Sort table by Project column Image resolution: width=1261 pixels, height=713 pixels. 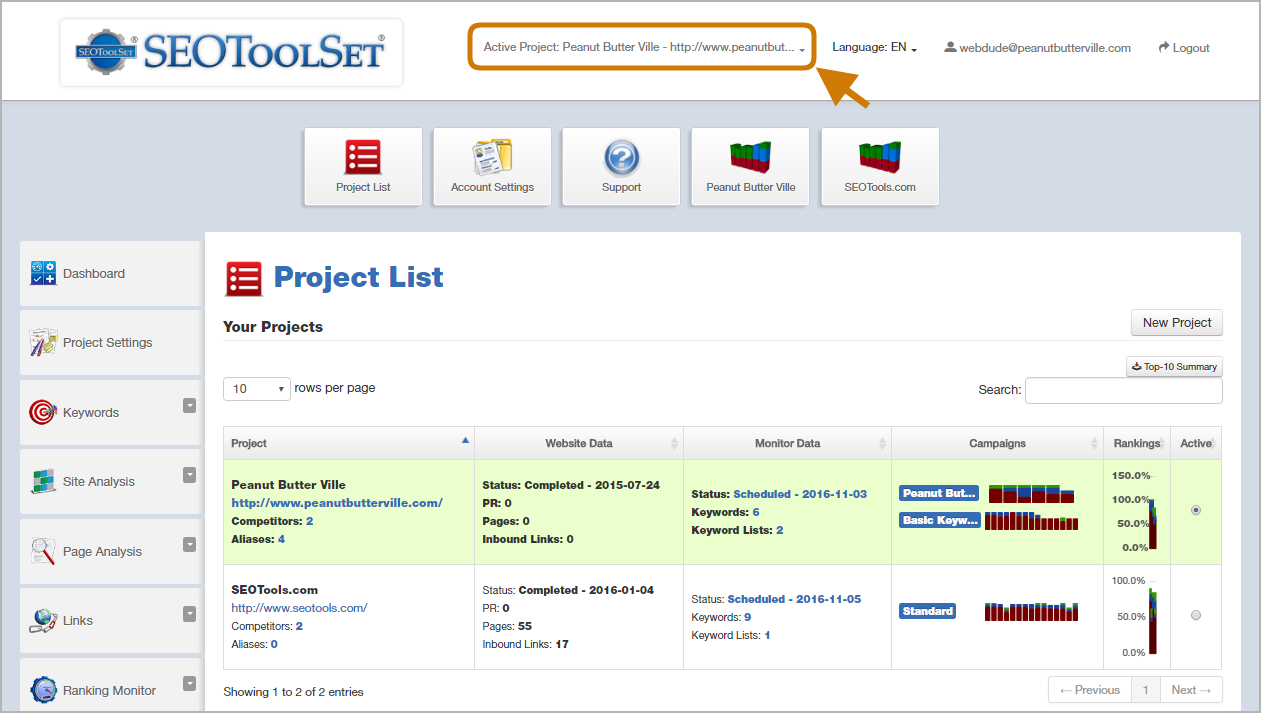(349, 443)
